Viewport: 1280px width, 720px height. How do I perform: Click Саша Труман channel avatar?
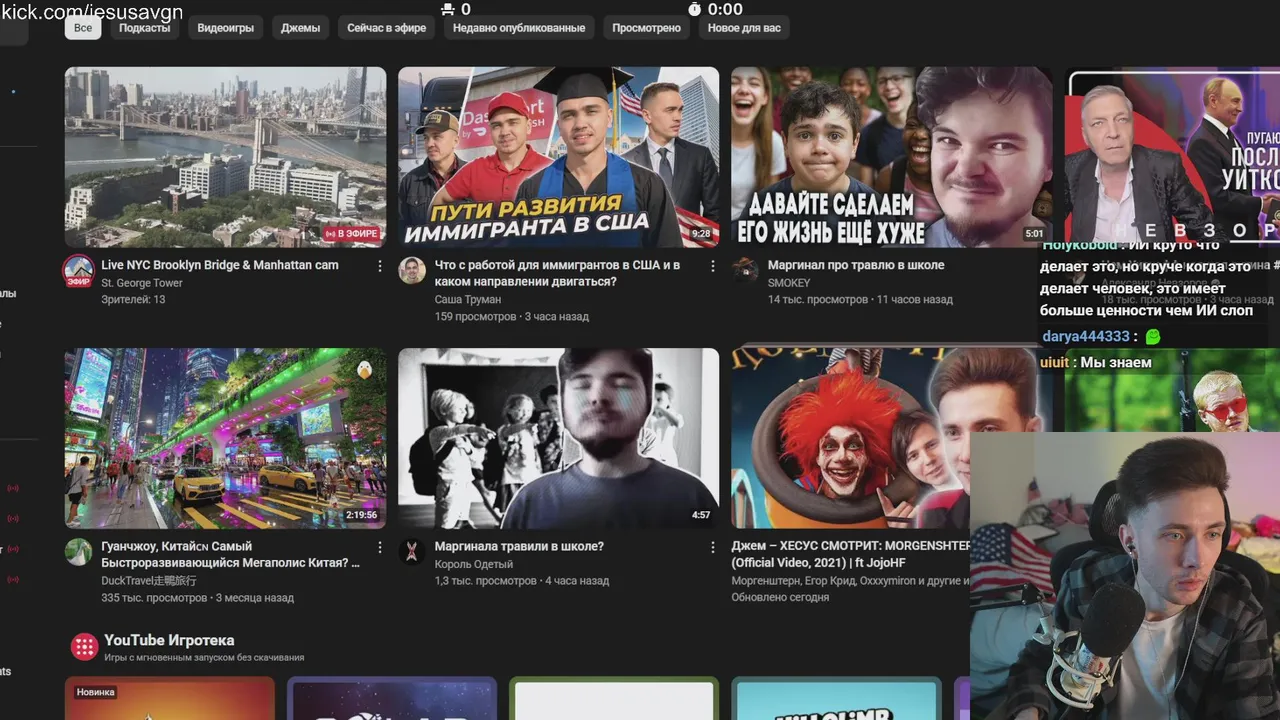pos(412,270)
